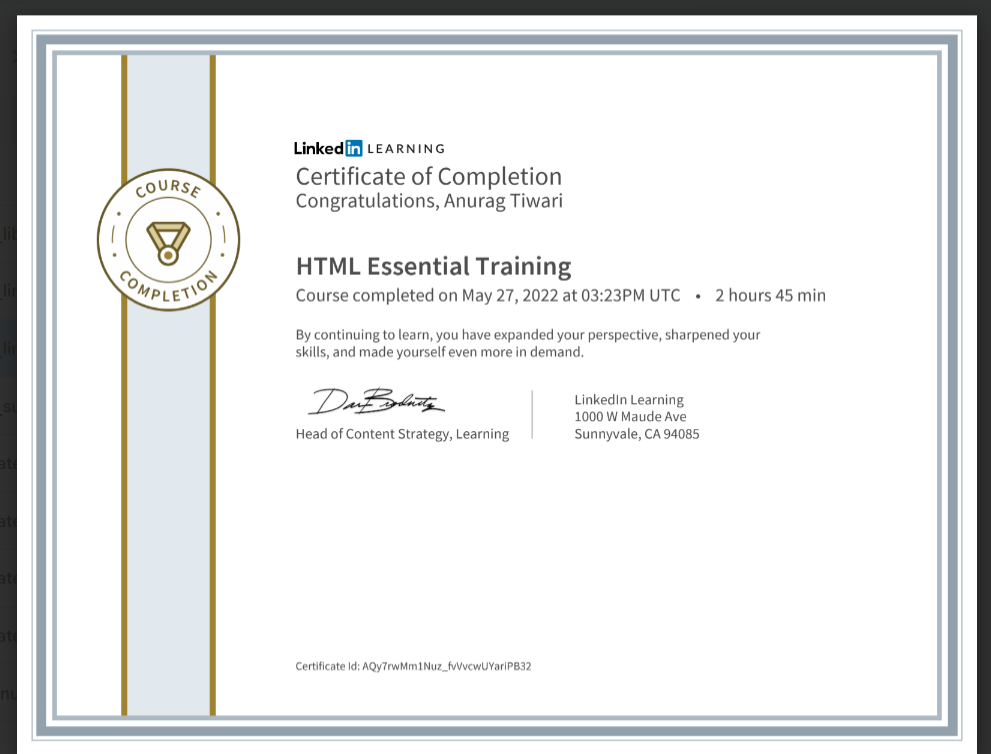Click '1000 W Maude Ave' address text
This screenshot has width=991, height=754.
point(630,417)
